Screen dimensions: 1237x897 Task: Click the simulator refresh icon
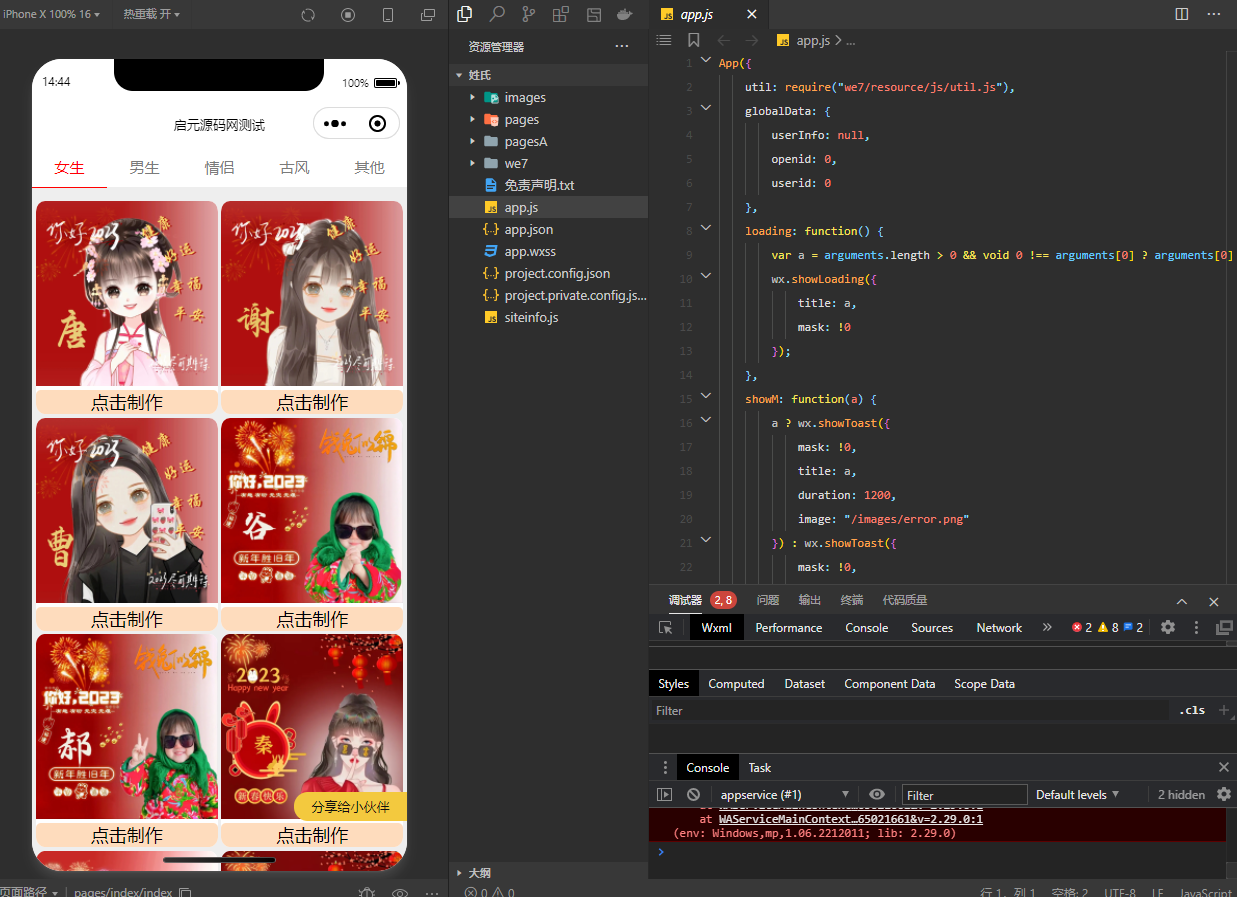click(x=308, y=15)
